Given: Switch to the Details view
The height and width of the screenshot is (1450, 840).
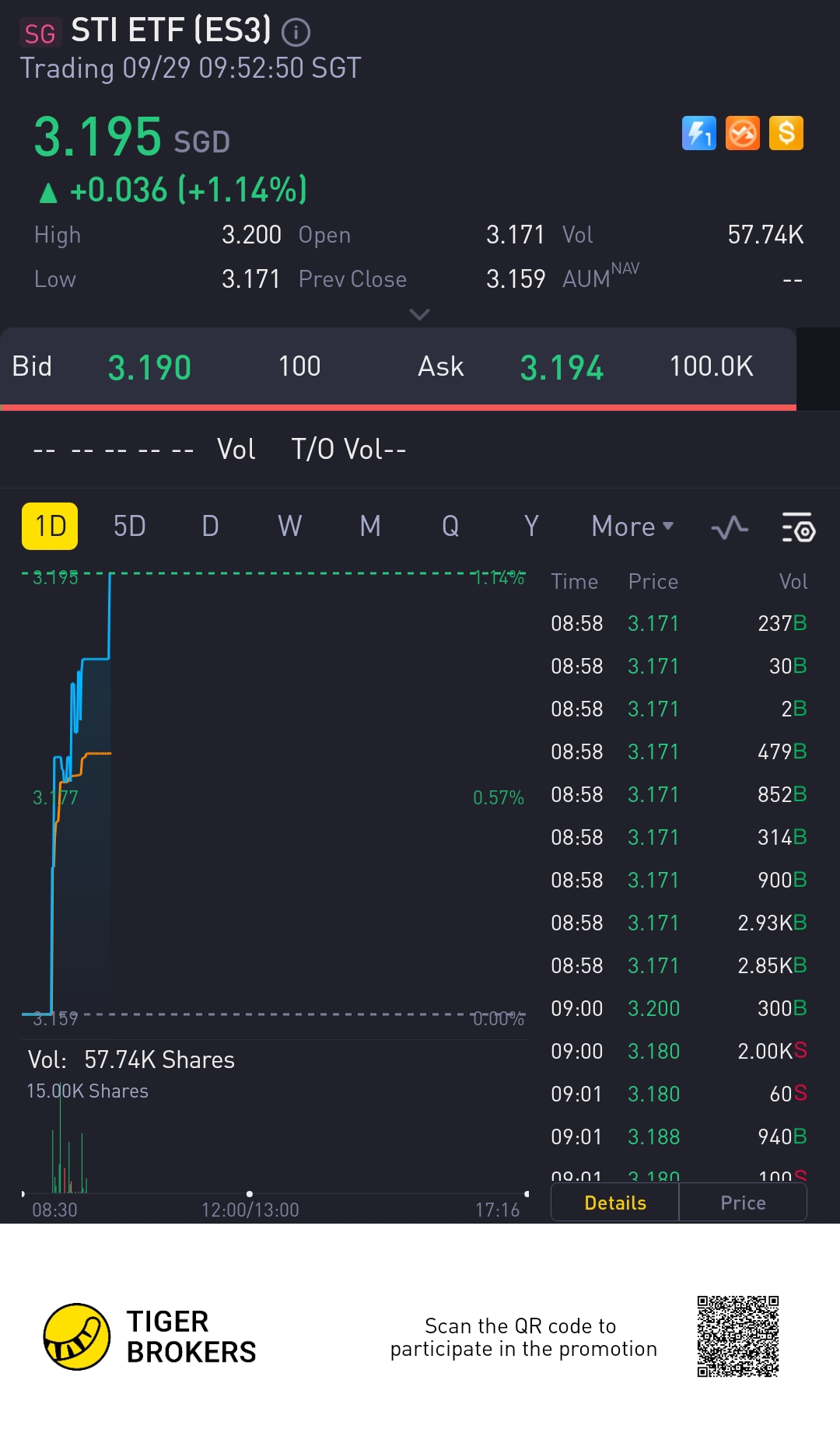Looking at the screenshot, I should click(x=615, y=1203).
